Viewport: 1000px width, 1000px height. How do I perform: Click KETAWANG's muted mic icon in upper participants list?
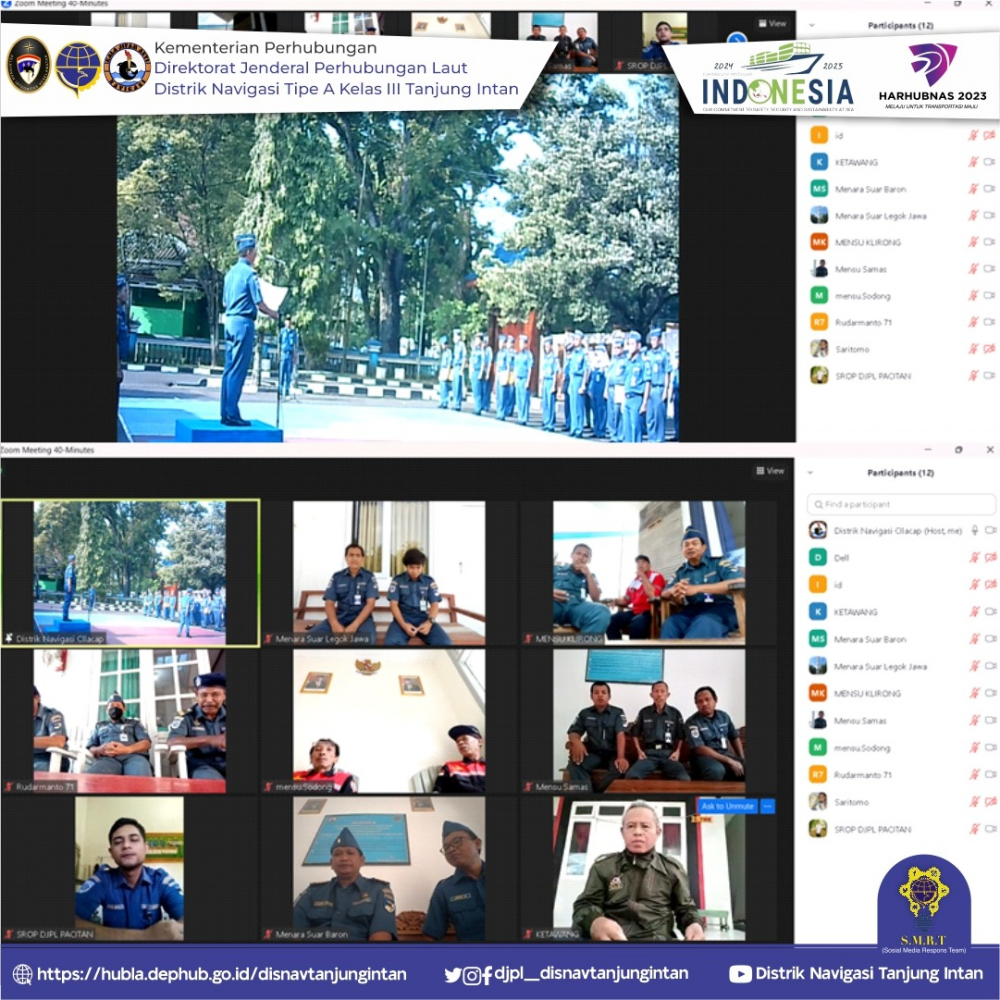coord(974,162)
